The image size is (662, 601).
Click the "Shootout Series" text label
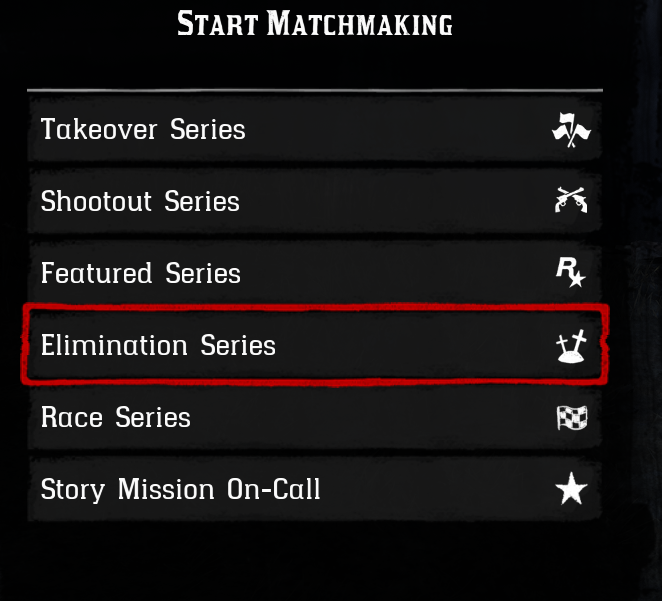point(140,201)
